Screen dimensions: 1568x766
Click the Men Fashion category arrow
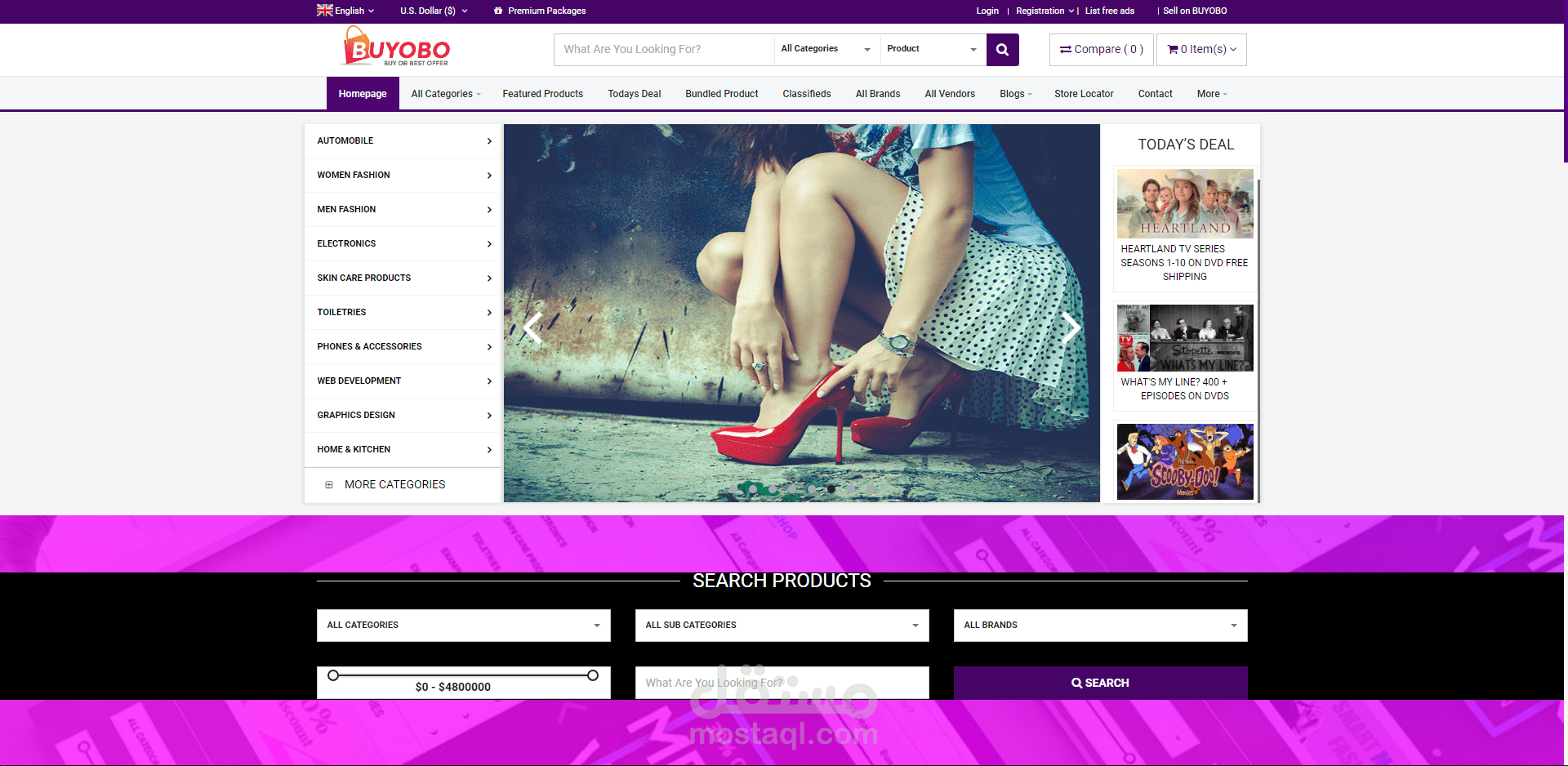pyautogui.click(x=489, y=210)
